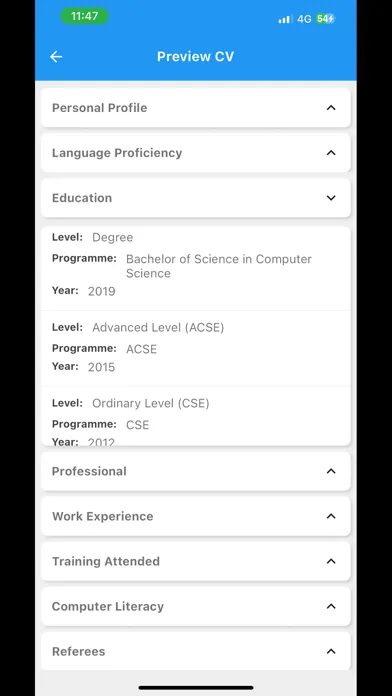
Task: Open the Work Experience section title
Action: [103, 516]
